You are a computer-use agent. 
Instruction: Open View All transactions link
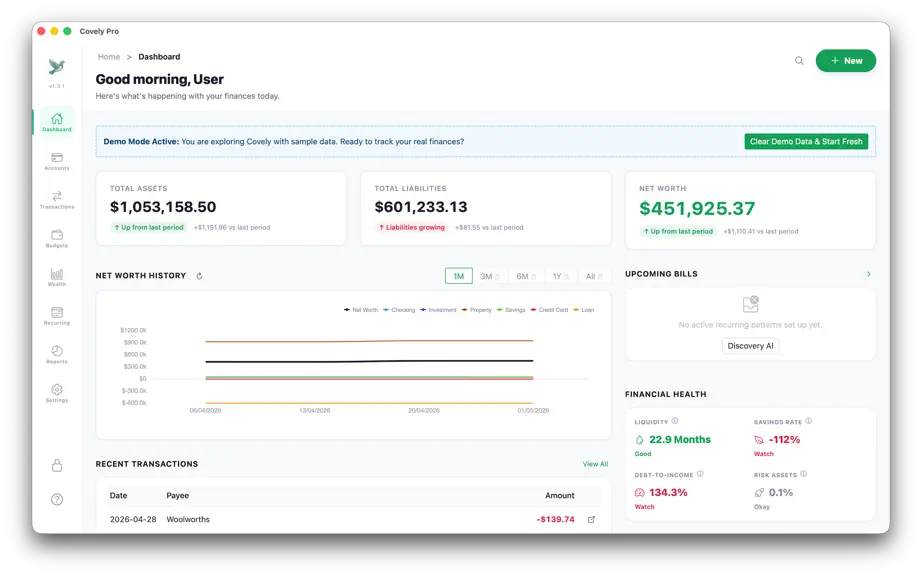[595, 464]
